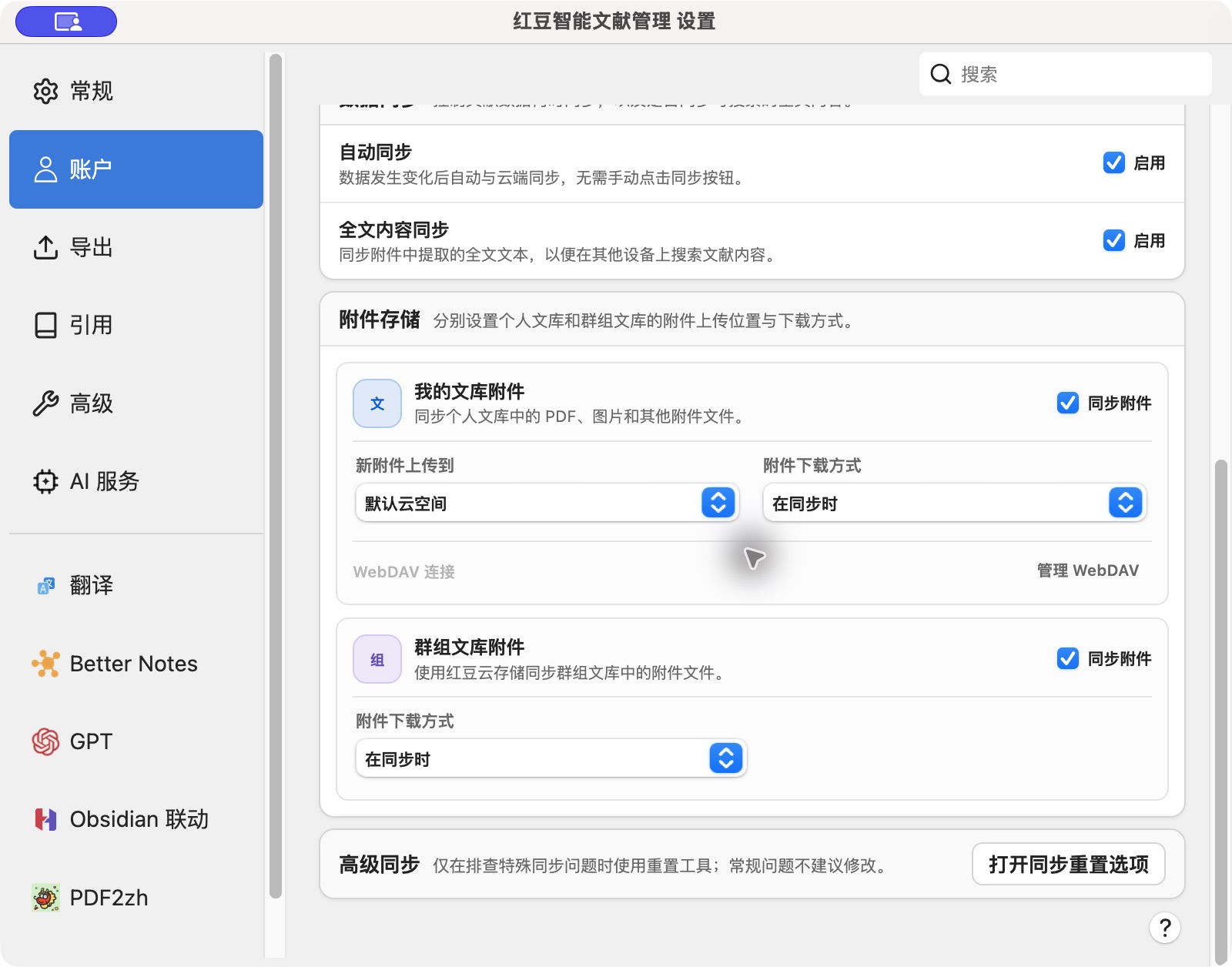Image resolution: width=1232 pixels, height=967 pixels.
Task: Click the PDF2zh icon
Action: [x=45, y=898]
